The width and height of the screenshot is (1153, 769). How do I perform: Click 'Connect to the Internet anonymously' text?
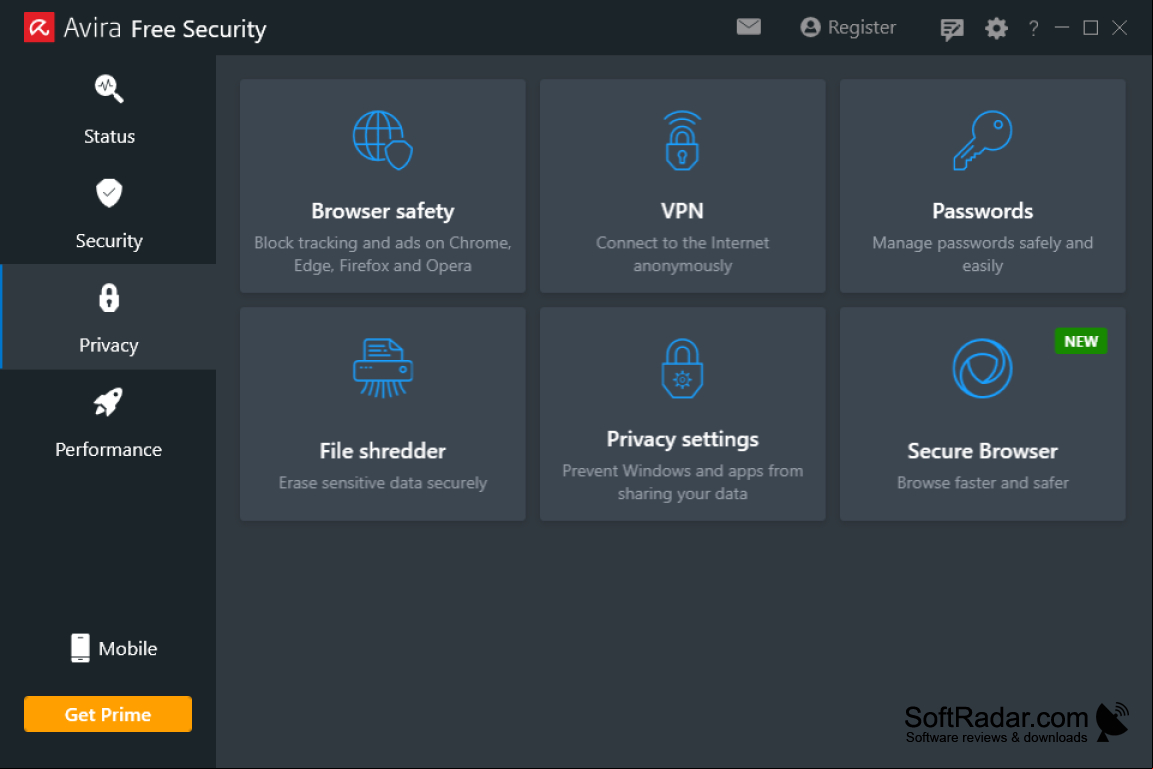pos(682,254)
